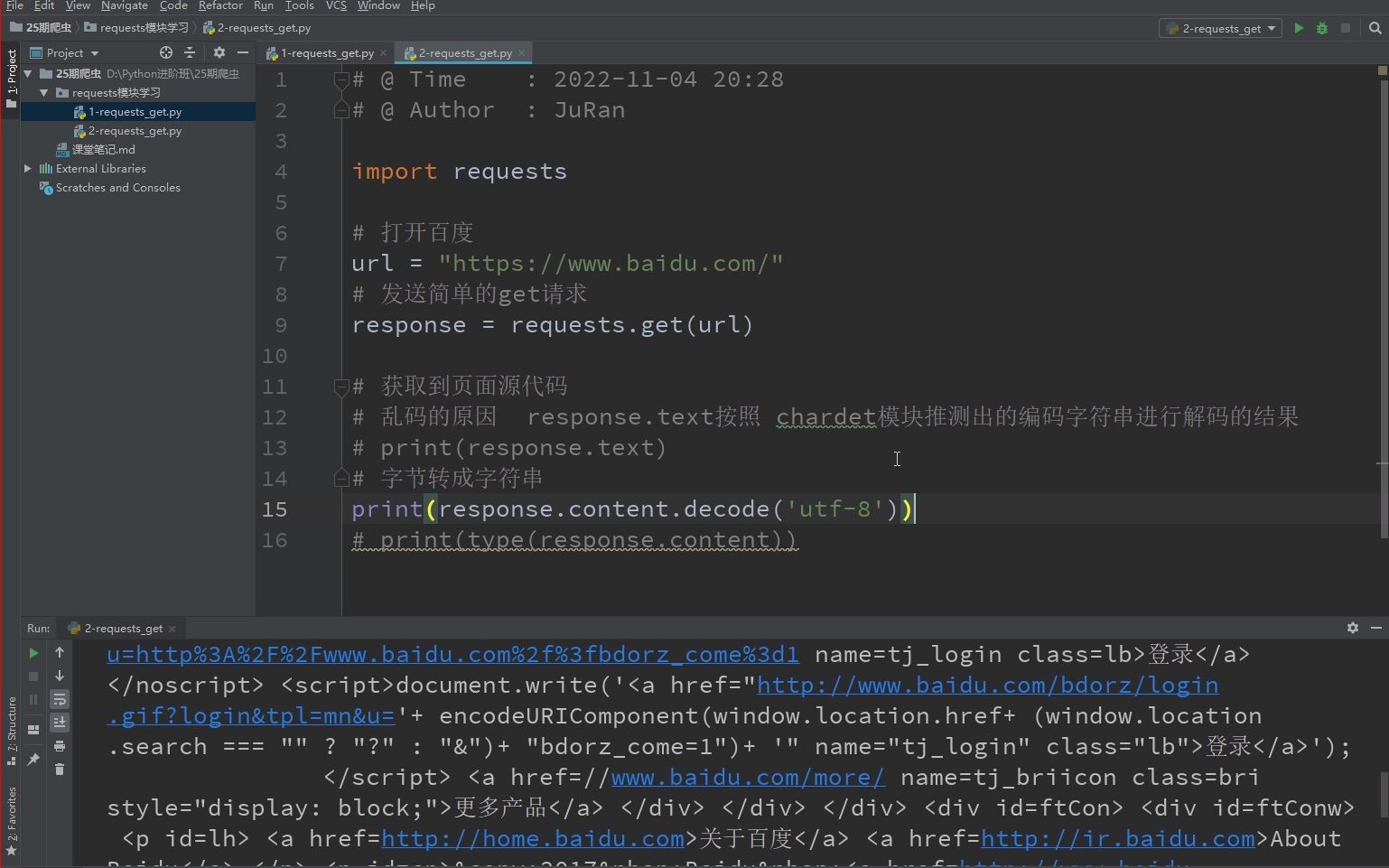
Task: Open home.baidu.com link in console
Action: [533, 839]
